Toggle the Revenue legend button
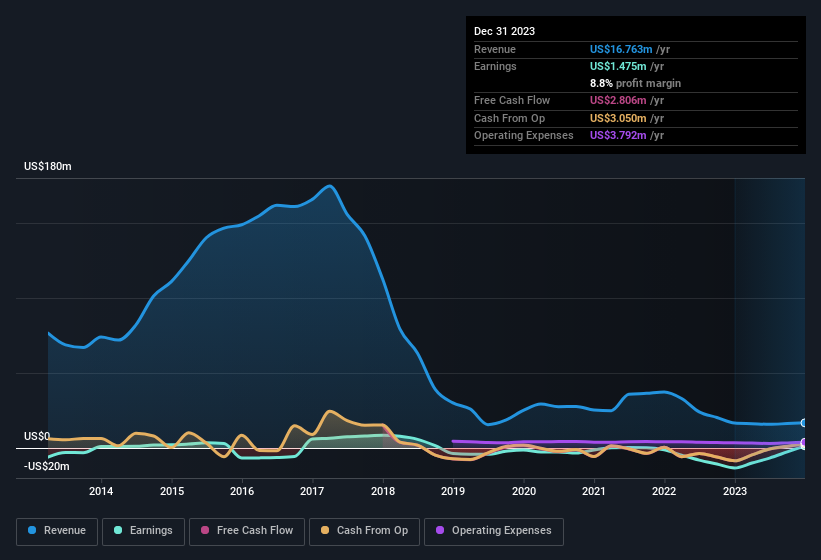821x560 pixels. (57, 531)
